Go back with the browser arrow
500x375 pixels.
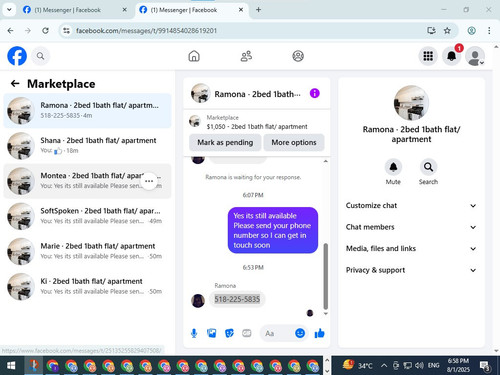11,31
